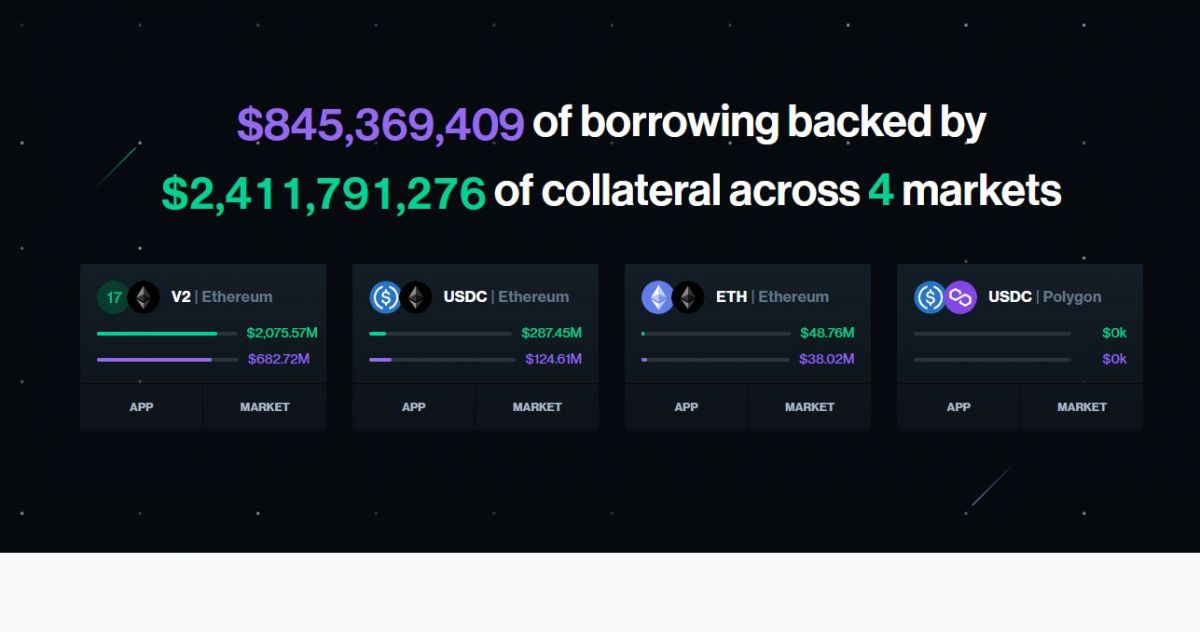
Task: Select the USDC coin icon on USDC Ethereum card
Action: pos(386,297)
